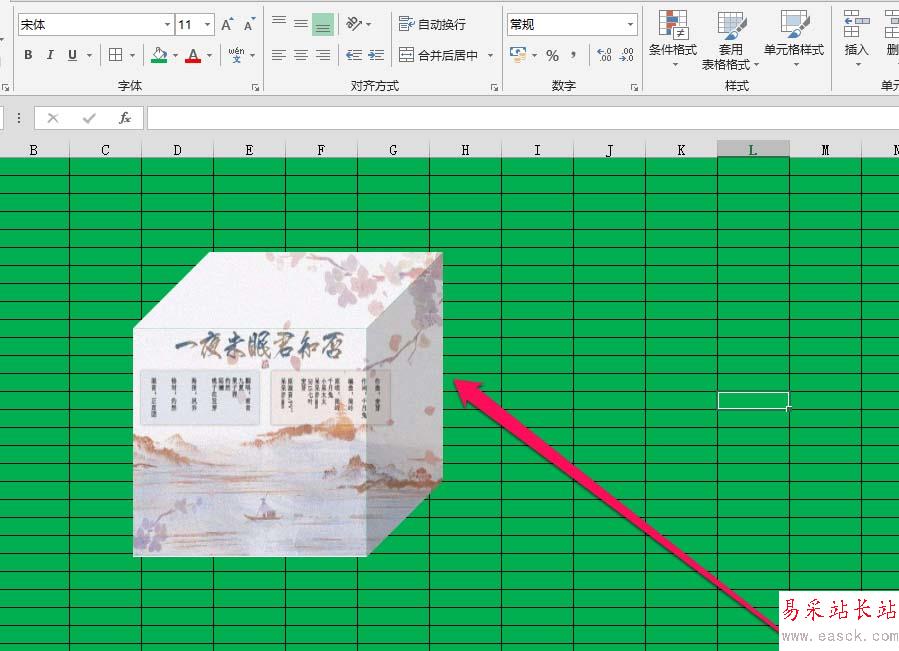The width and height of the screenshot is (899, 651).
Task: Increase decimal places
Action: click(604, 55)
